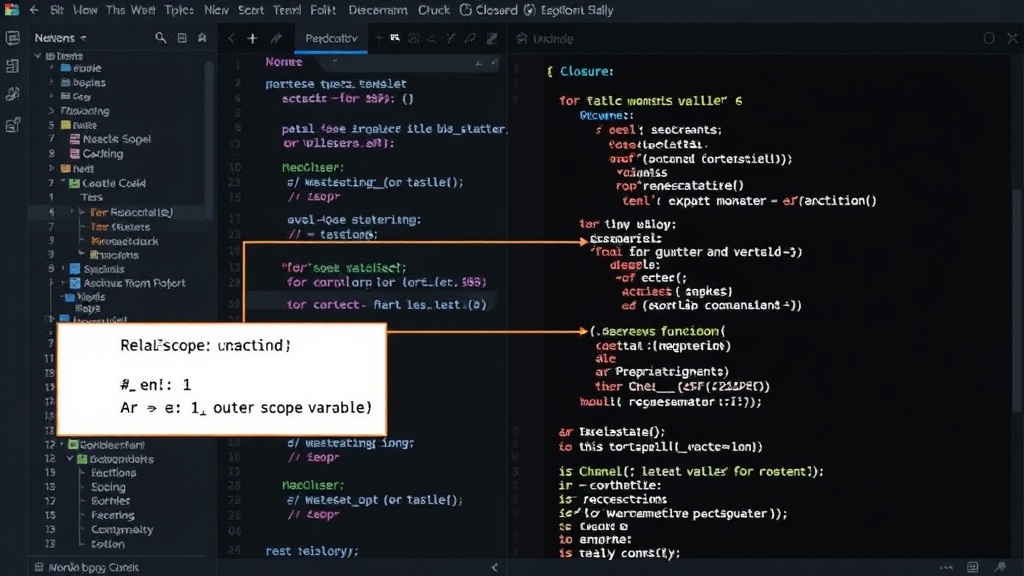Click the Closerd button in title bar
Screen dimensions: 1024x576
(x=488, y=10)
